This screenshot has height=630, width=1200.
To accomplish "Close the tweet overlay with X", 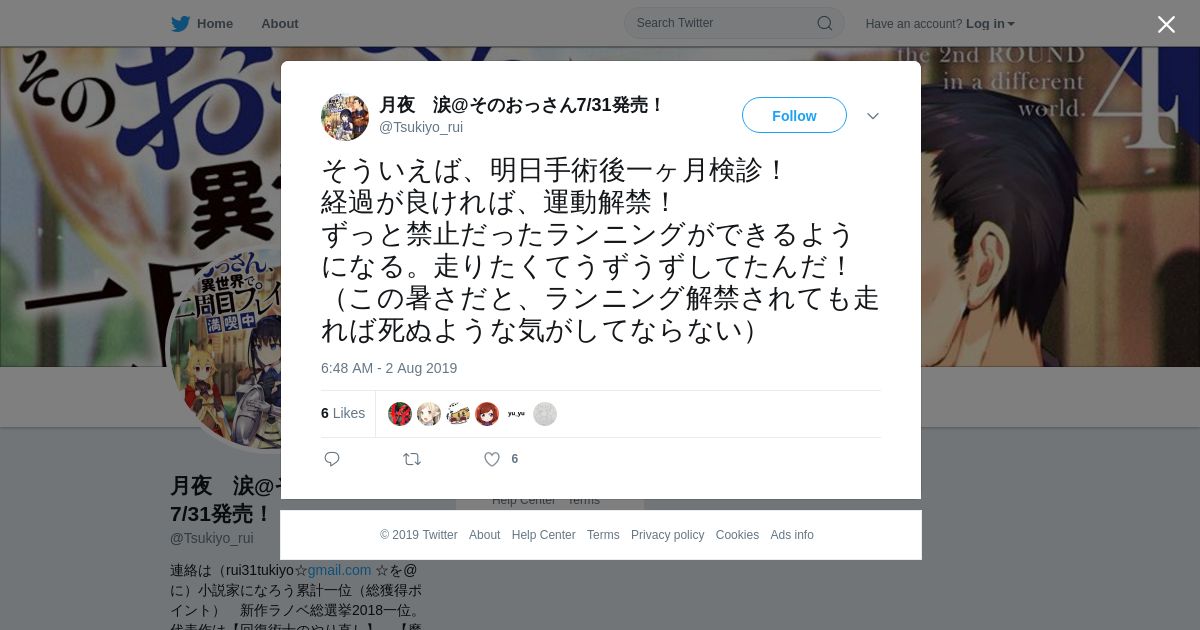I will coord(1166,24).
